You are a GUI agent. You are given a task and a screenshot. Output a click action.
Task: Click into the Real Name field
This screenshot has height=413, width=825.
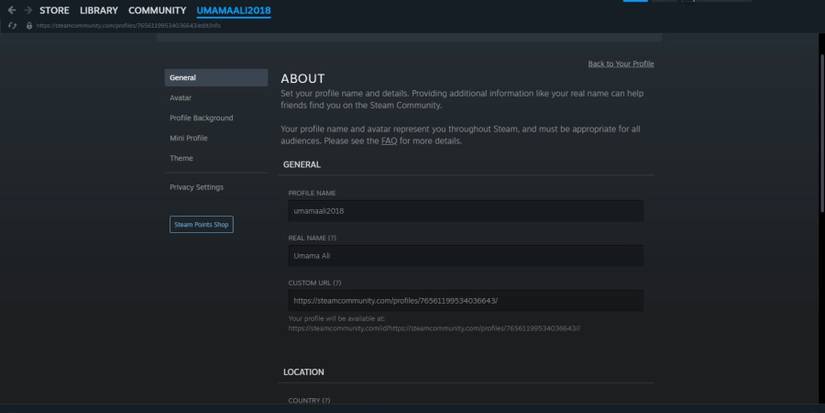pos(466,256)
